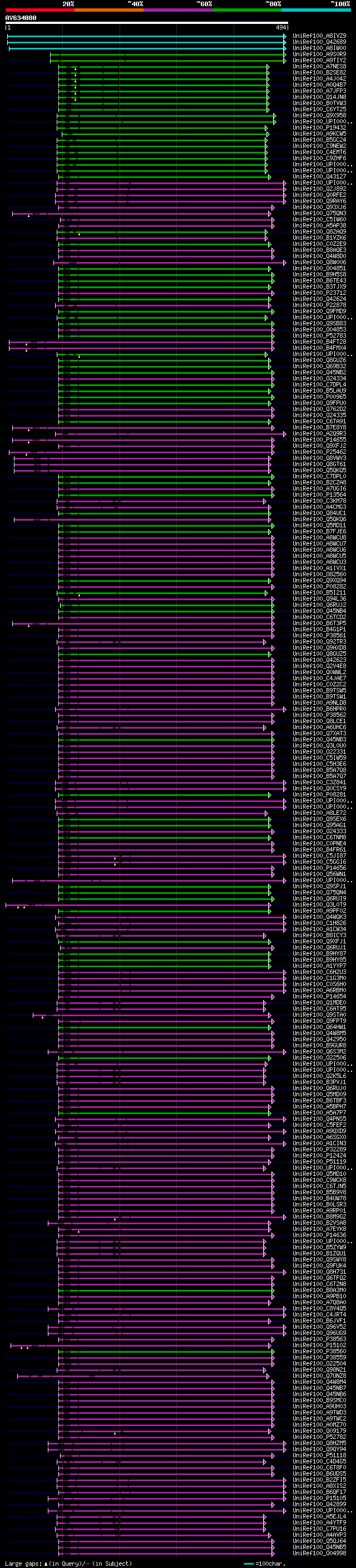Open hit UniRef100_A9S0R9
Image resolution: width=356 pixels, height=1568 pixels.
319,54
